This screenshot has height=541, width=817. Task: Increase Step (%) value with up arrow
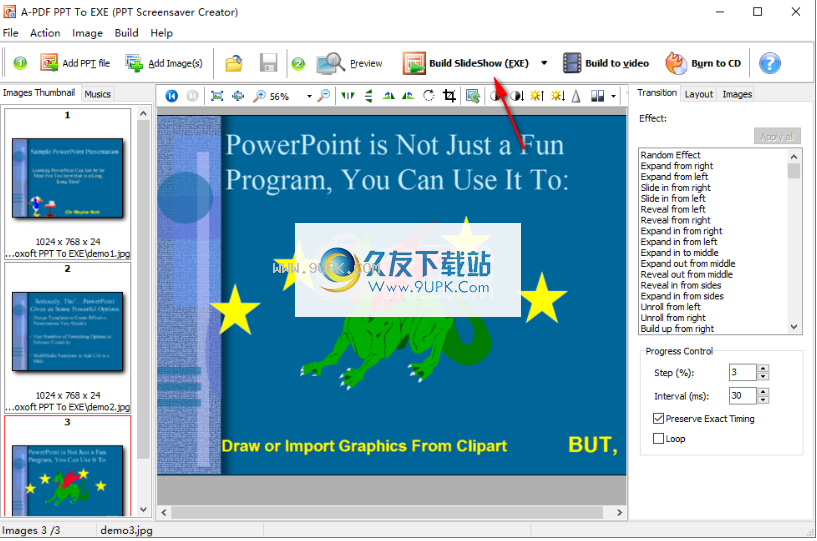[x=763, y=368]
